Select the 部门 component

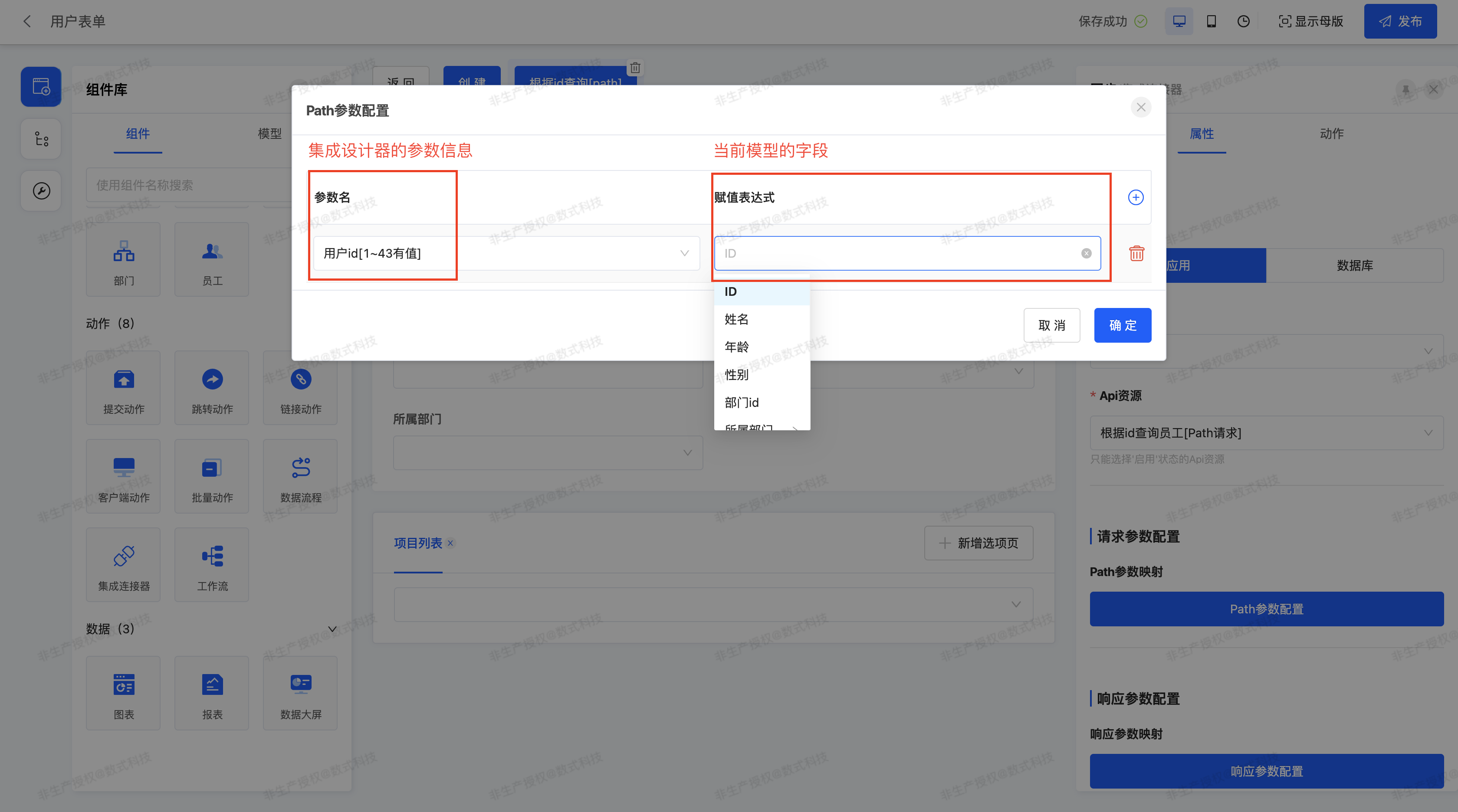tap(123, 259)
